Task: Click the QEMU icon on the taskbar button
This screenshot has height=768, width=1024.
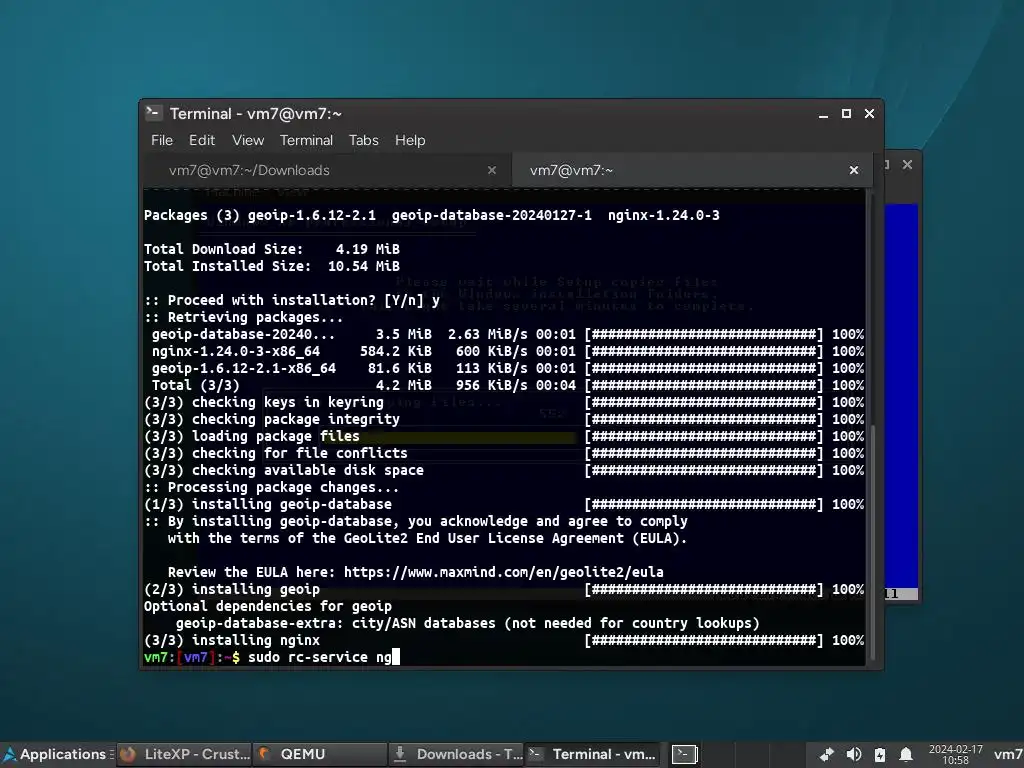Action: (264, 754)
